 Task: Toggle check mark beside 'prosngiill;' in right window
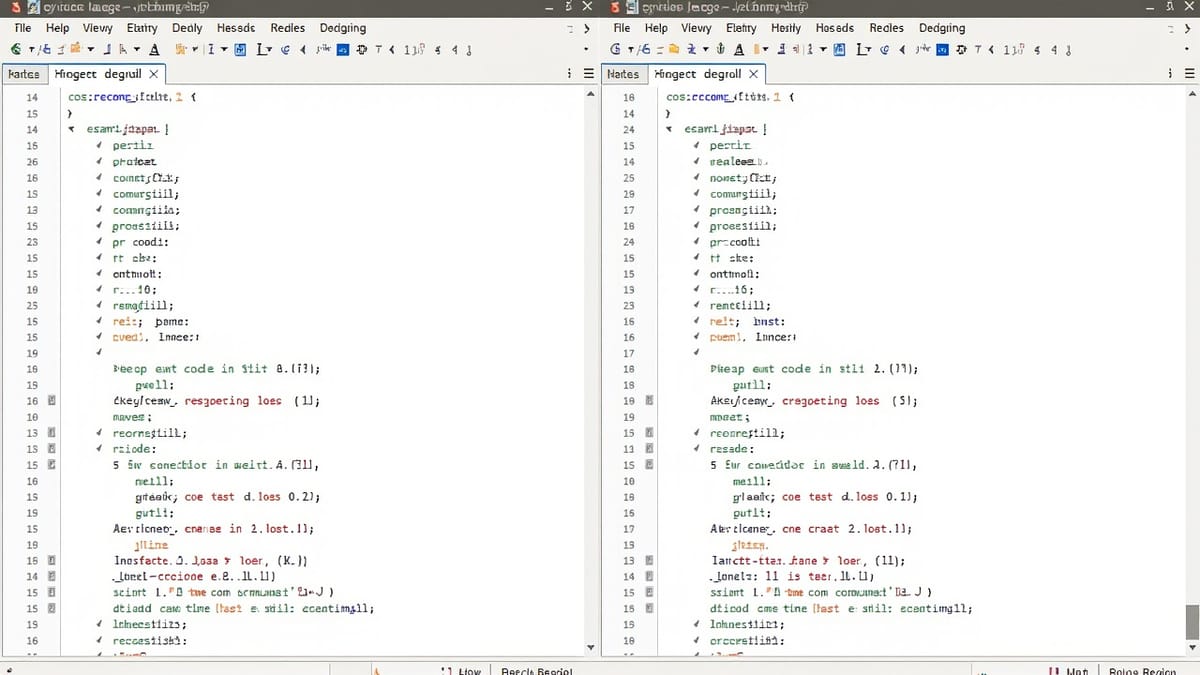pos(697,209)
